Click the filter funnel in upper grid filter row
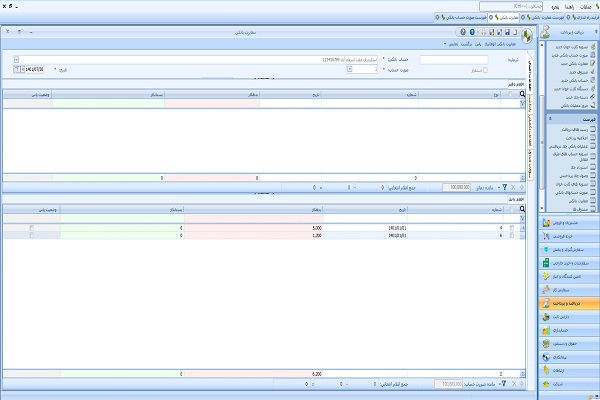 522,103
